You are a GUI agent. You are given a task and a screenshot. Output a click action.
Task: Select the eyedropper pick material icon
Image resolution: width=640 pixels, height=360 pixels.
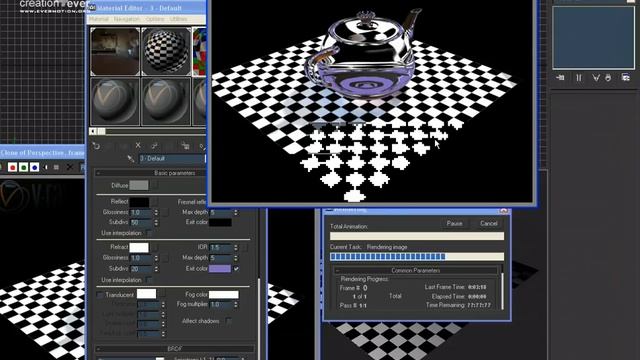131,158
